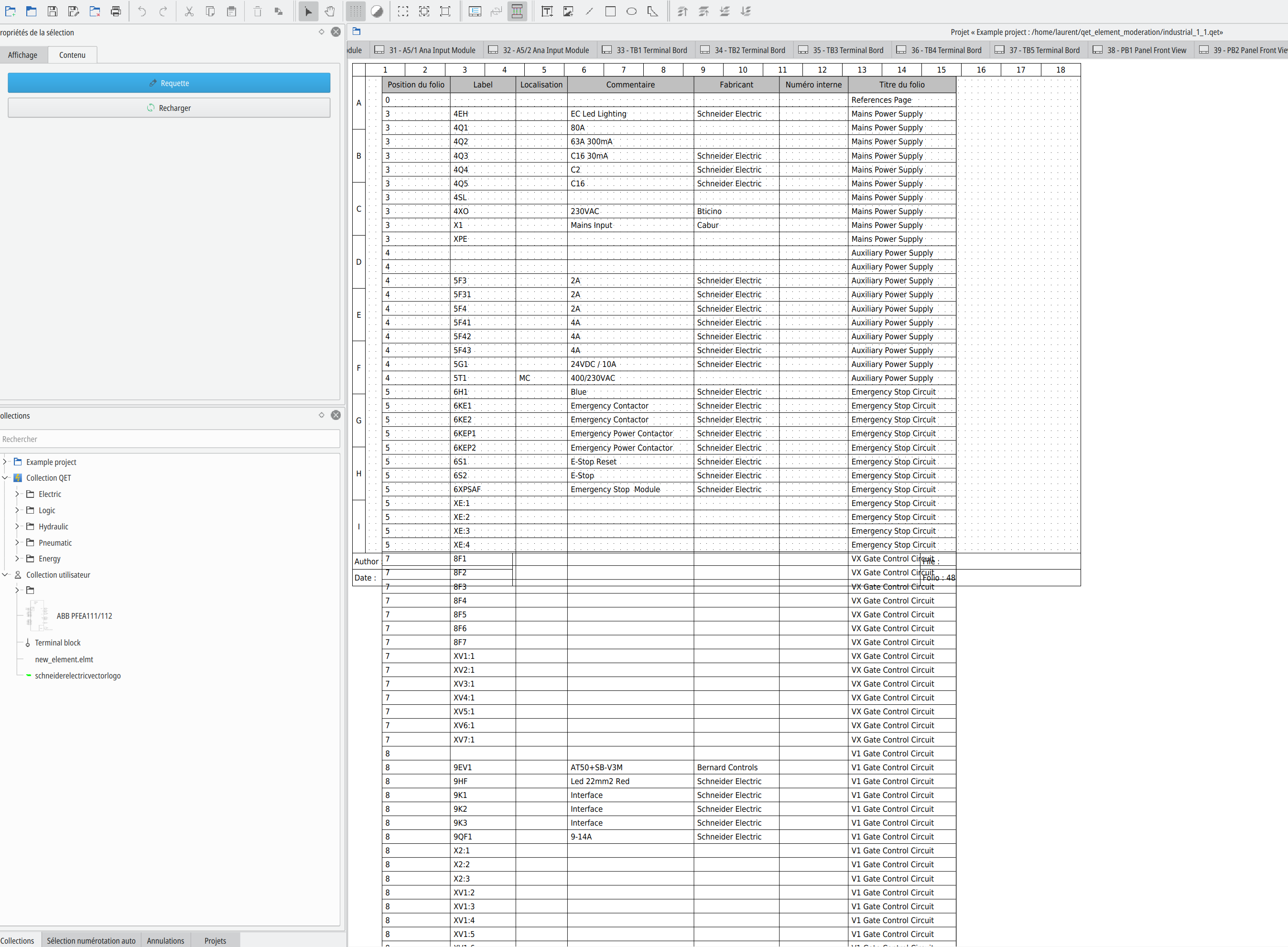Screen dimensions: 1288x947
Task: Float the selection properties panel
Action: tap(321, 32)
